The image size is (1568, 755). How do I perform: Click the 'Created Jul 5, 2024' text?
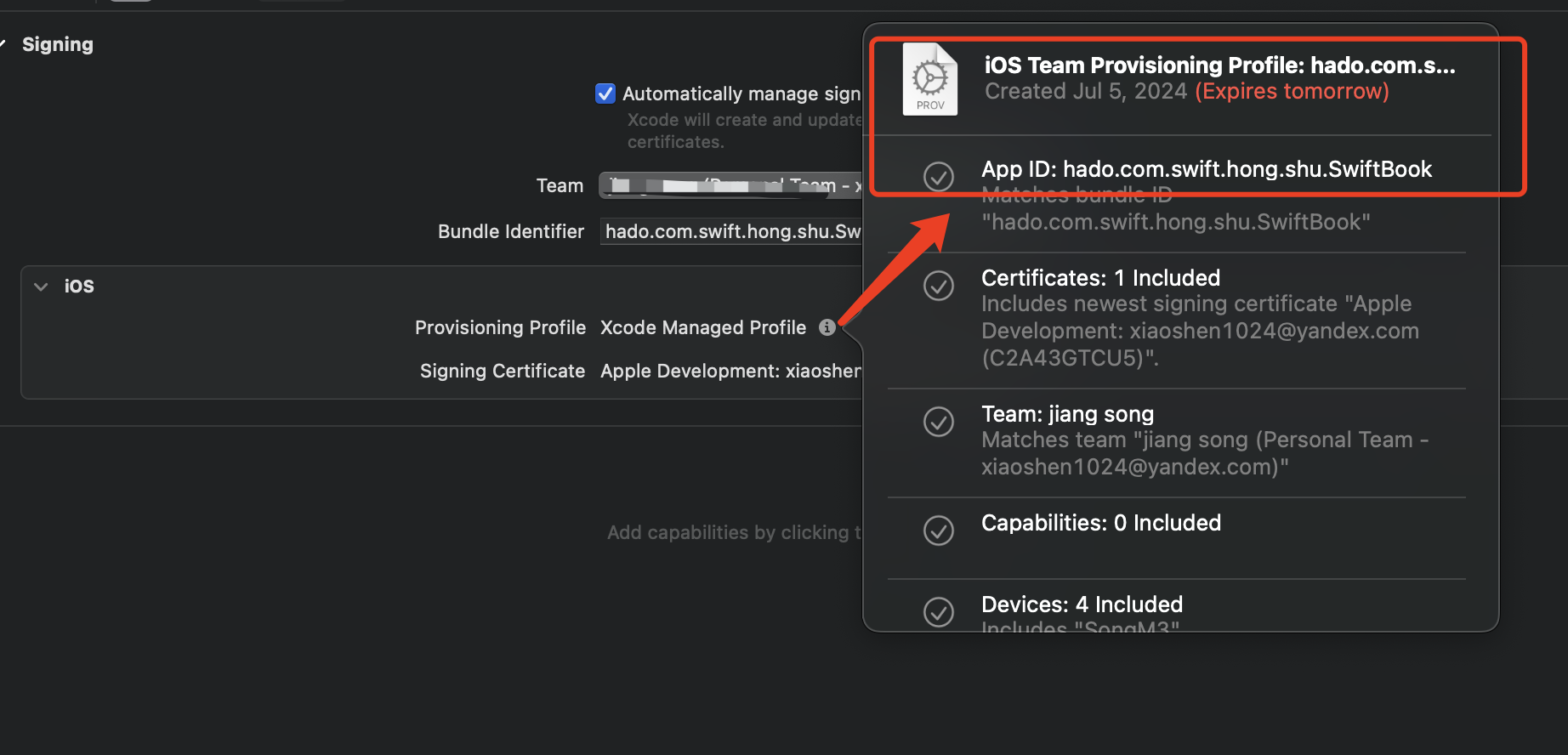(1086, 91)
